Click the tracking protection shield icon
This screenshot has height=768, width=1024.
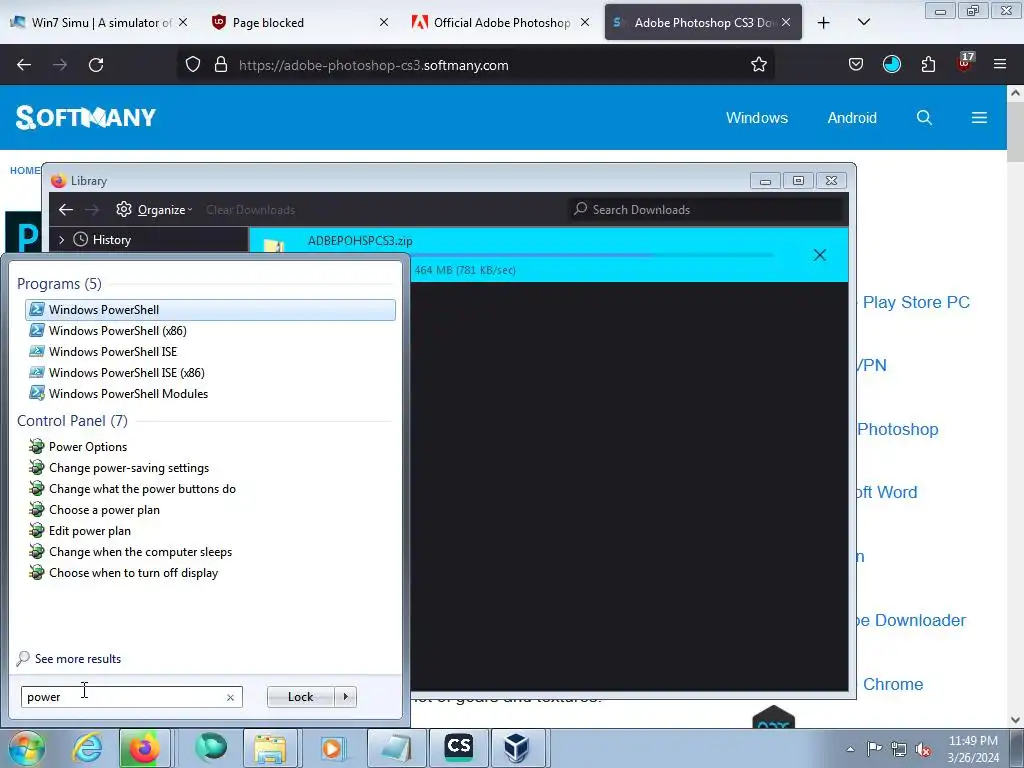coord(193,65)
